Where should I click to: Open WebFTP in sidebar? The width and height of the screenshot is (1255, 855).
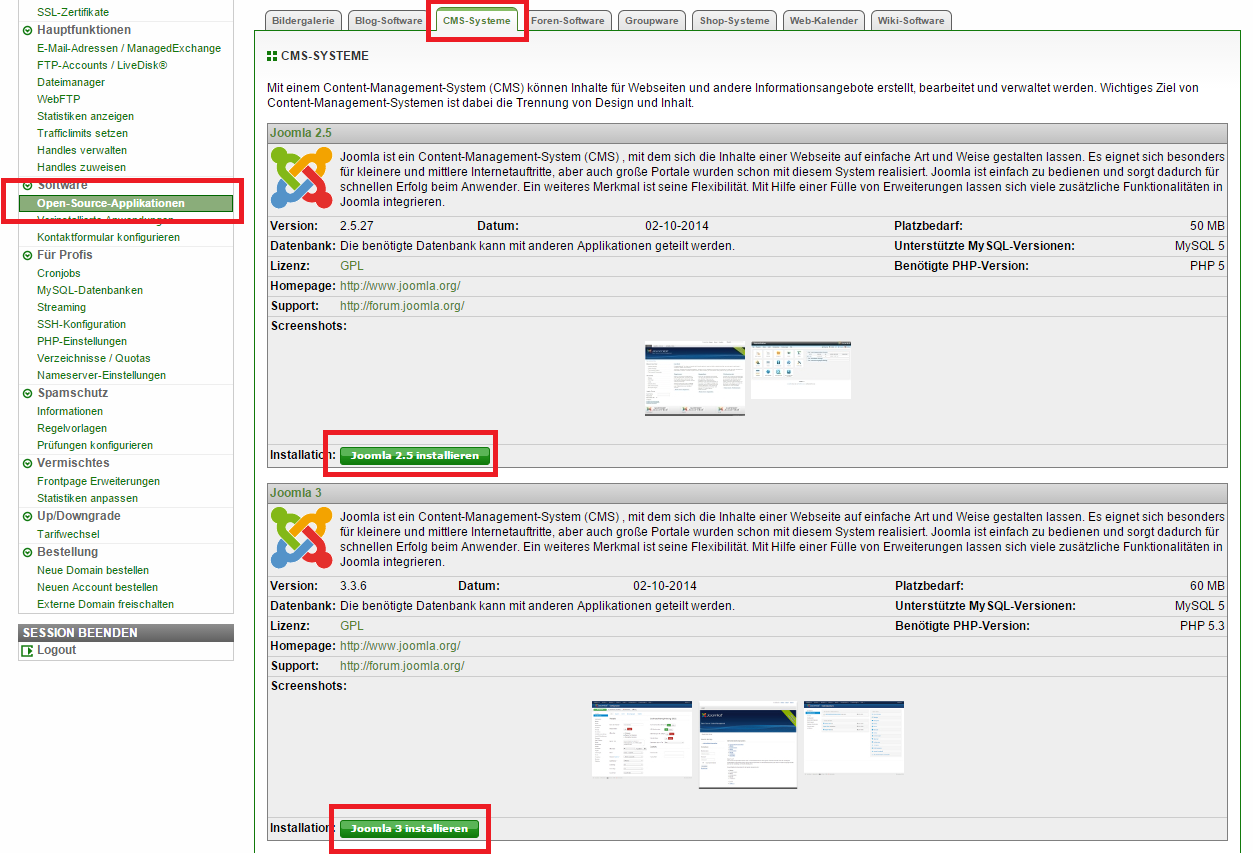[x=58, y=99]
